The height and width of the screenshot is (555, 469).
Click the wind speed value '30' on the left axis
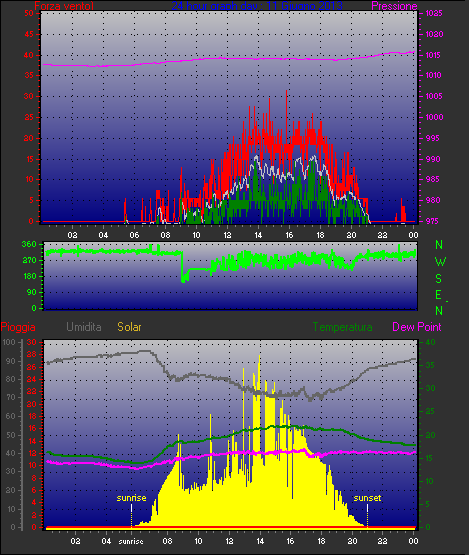click(x=29, y=96)
